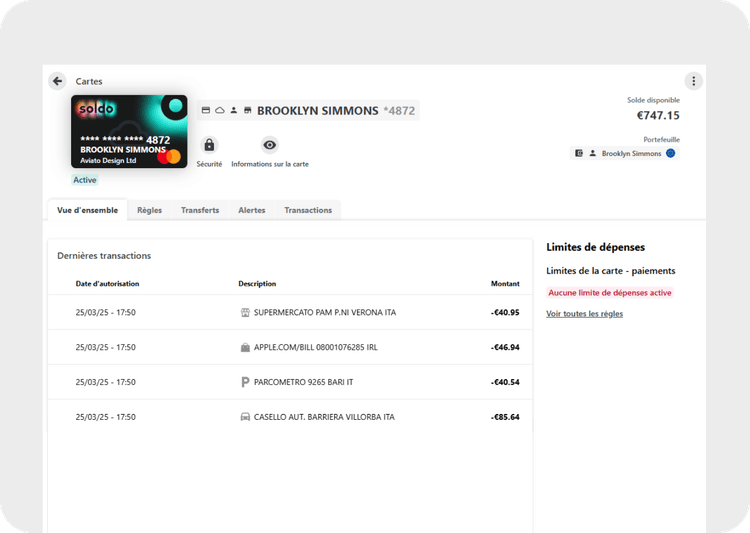750x533 pixels.
Task: Open the Transferts tab
Action: pyautogui.click(x=200, y=210)
